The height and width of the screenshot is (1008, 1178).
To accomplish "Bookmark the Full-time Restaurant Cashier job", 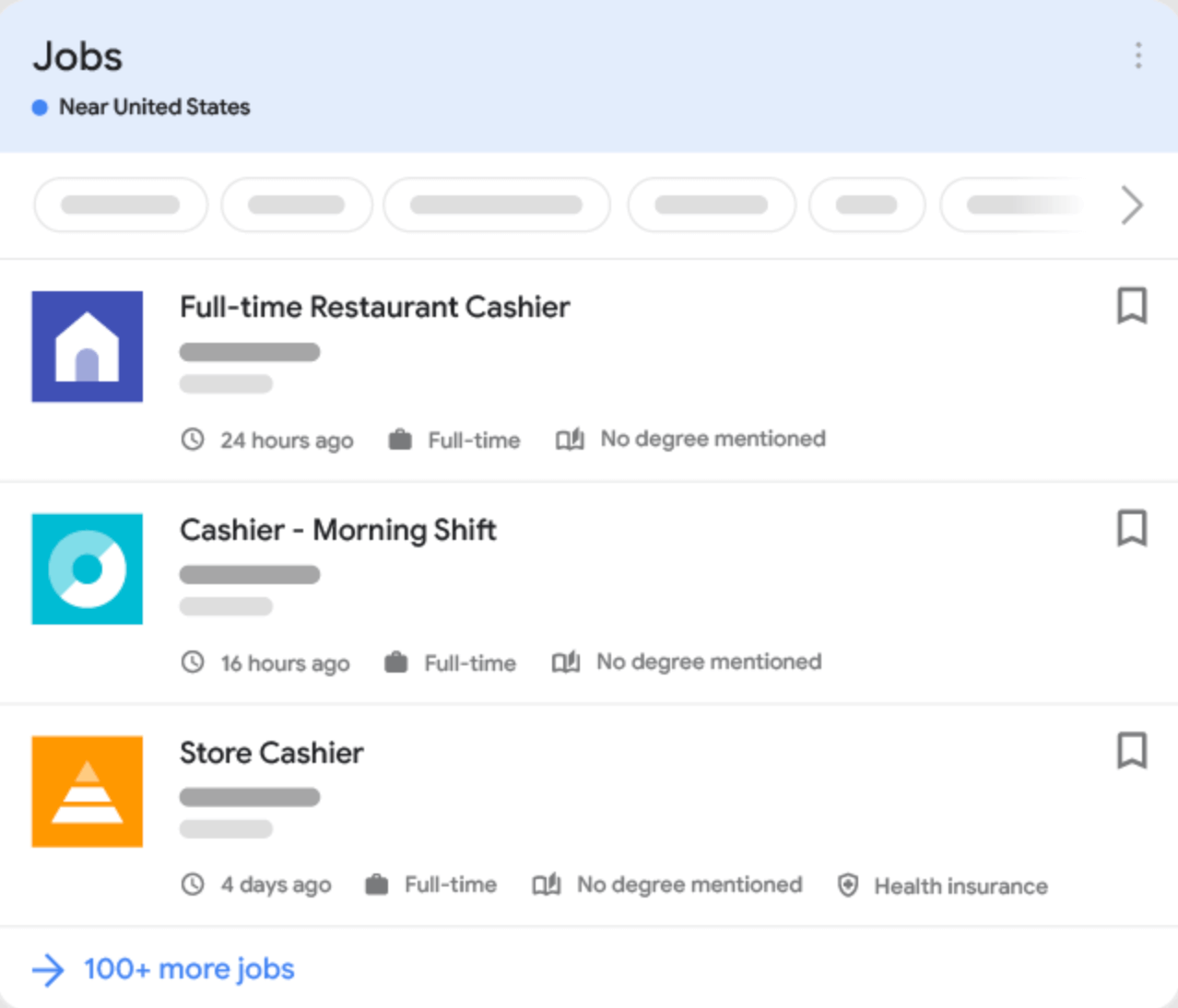I will [1132, 306].
